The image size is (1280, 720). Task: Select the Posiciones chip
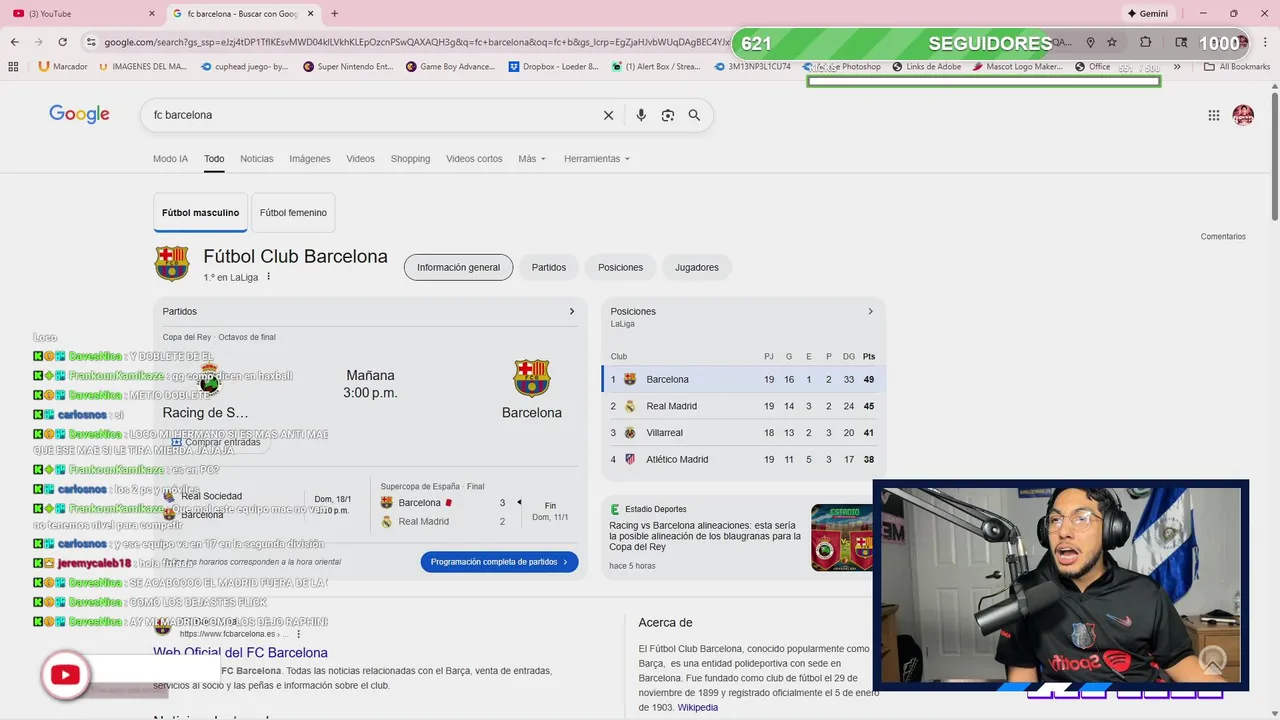tap(621, 267)
